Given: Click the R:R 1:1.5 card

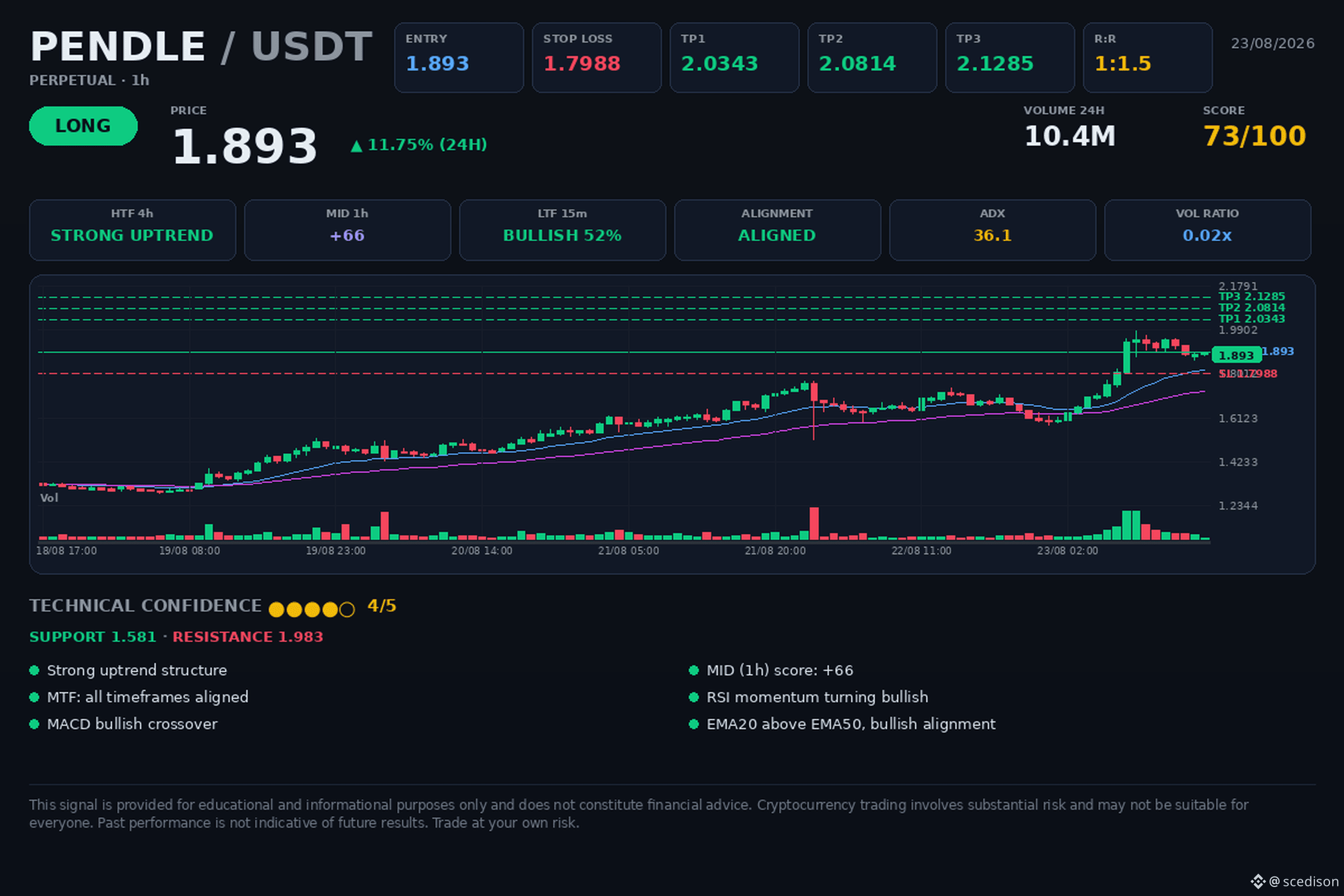Looking at the screenshot, I should 1147,58.
